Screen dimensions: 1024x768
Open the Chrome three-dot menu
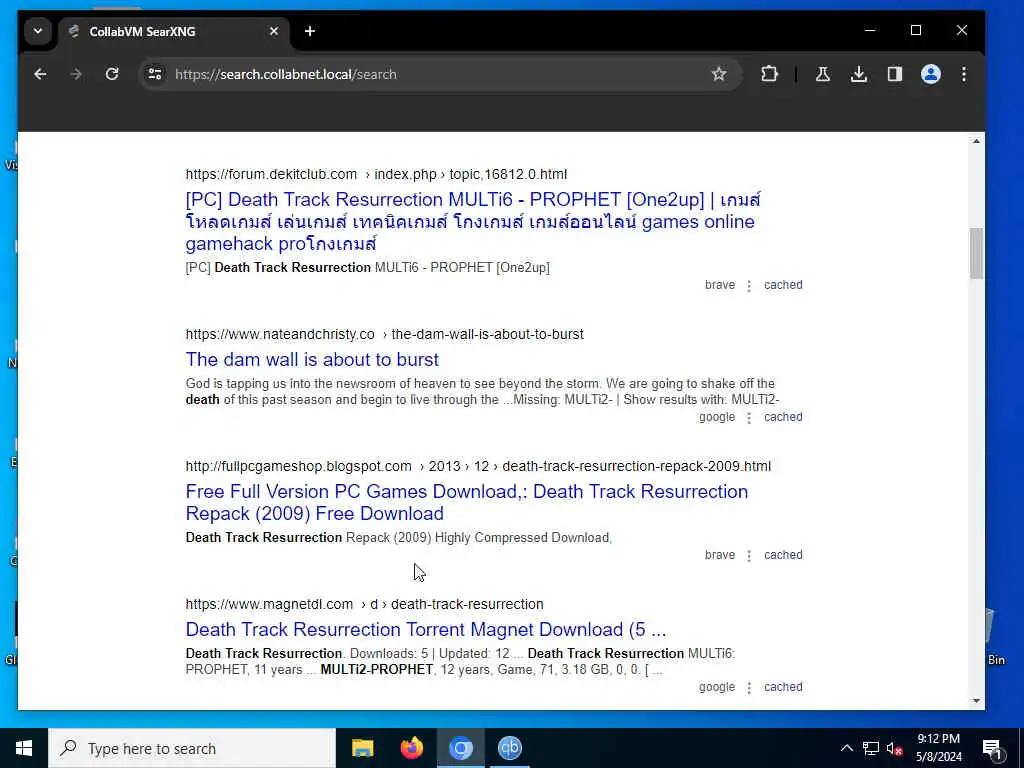click(964, 74)
